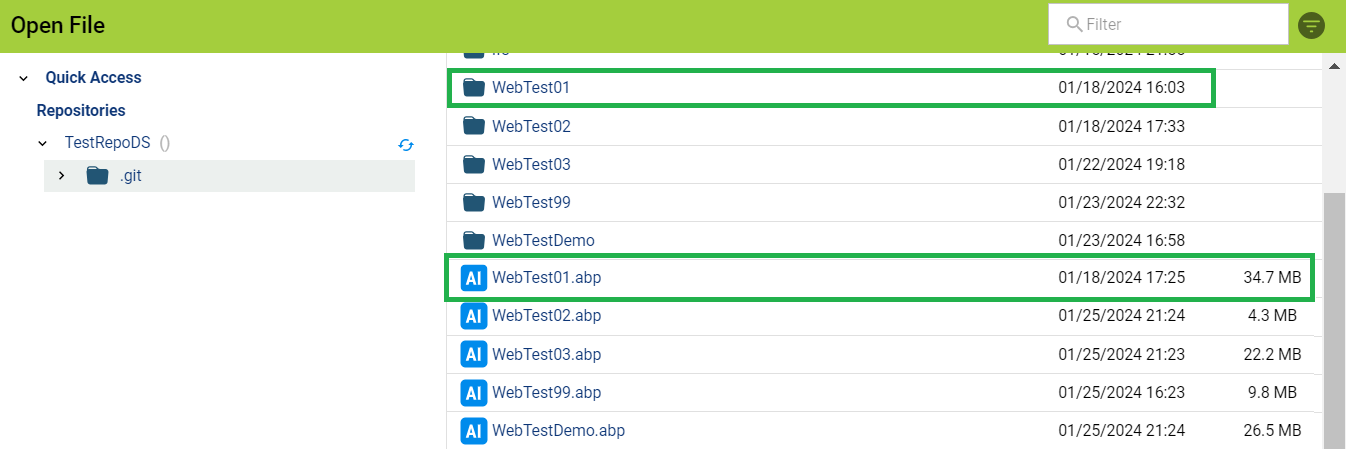
Task: Click the WebTest01 folder icon
Action: tap(474, 88)
